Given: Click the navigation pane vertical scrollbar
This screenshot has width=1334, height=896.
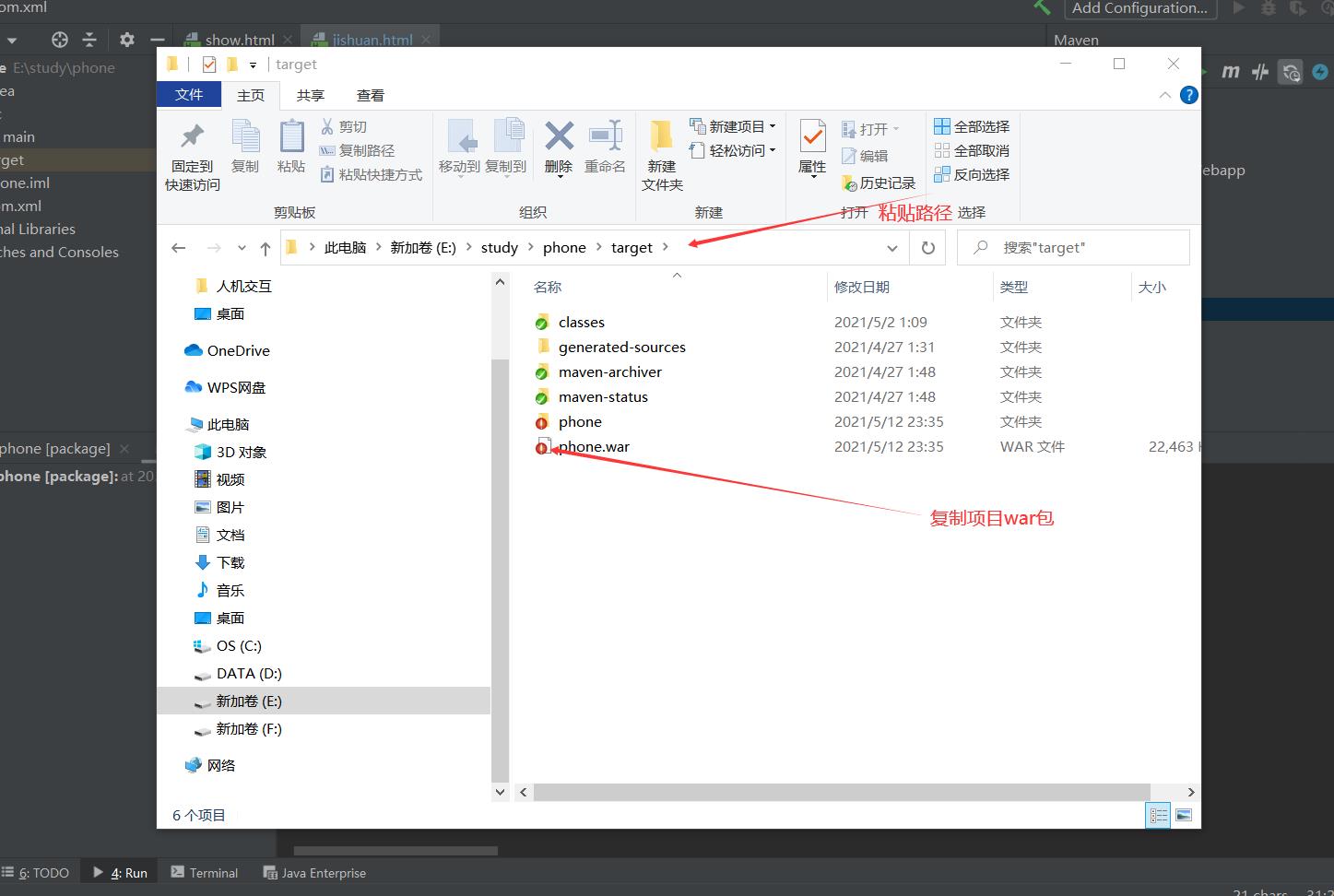Looking at the screenshot, I should (500, 572).
